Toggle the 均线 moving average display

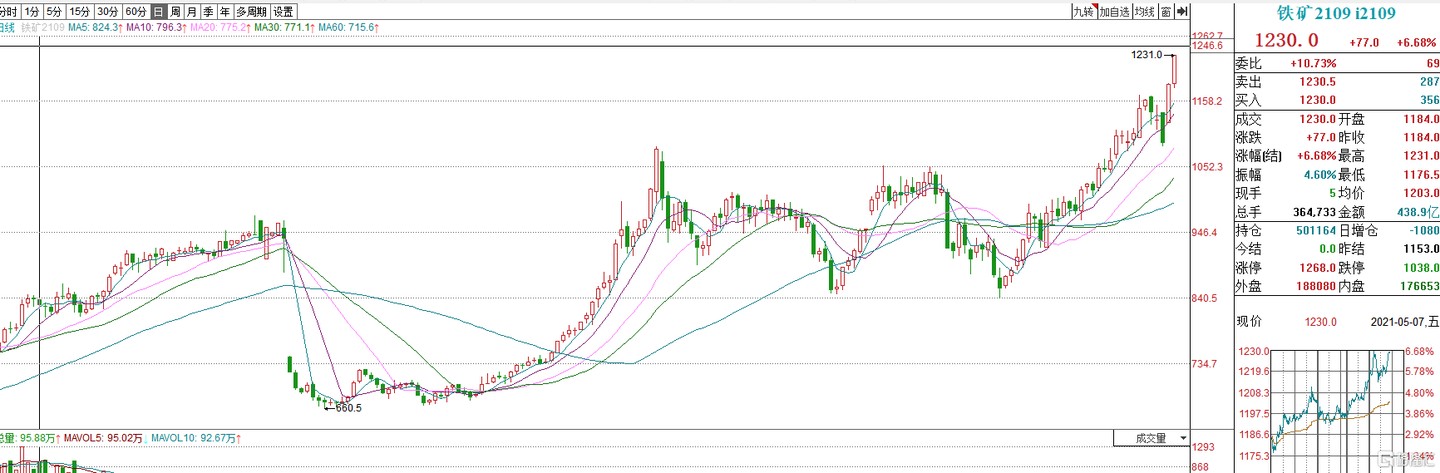[x=1145, y=11]
